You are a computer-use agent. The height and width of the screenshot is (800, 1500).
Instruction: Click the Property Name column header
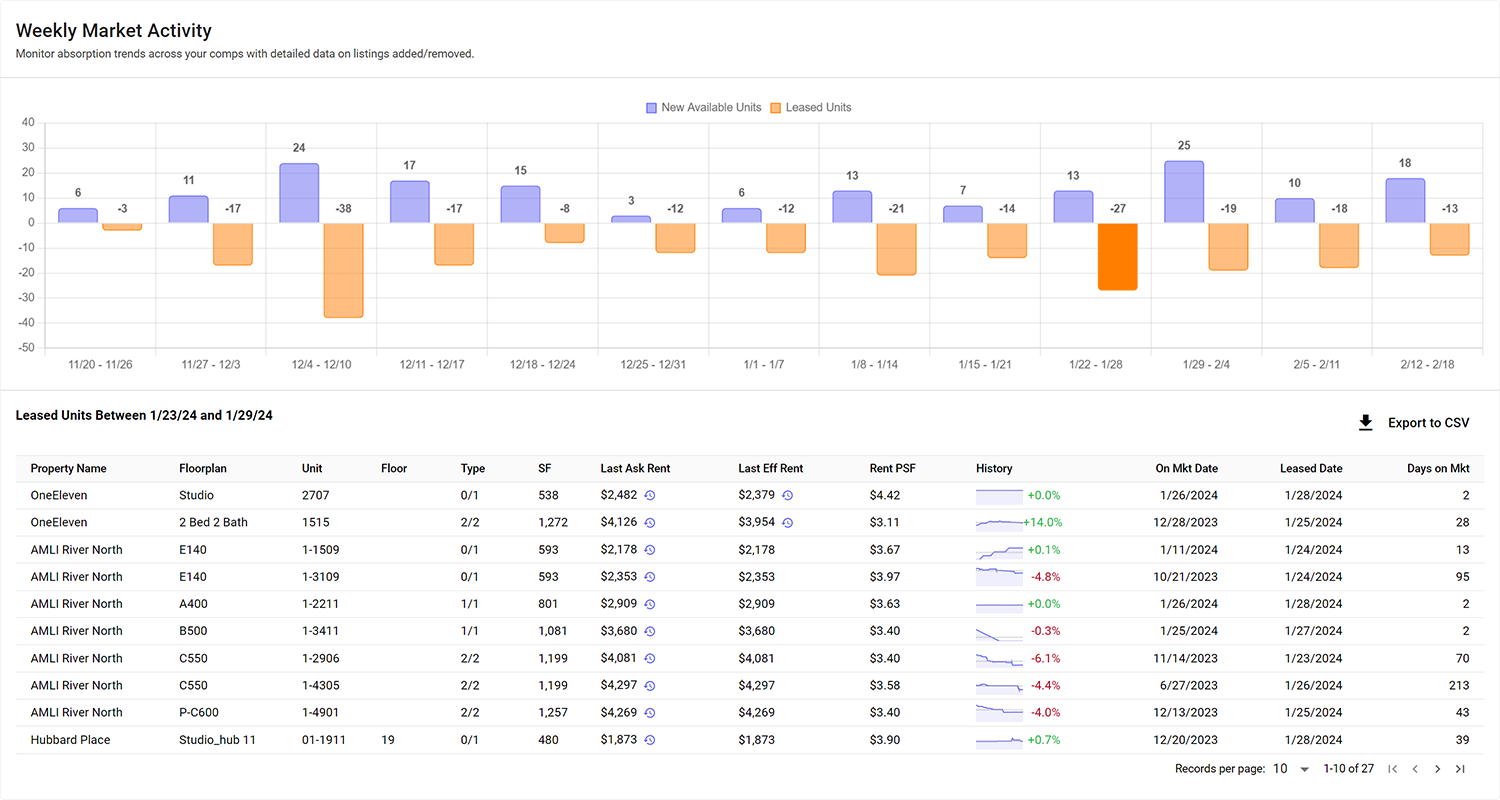pyautogui.click(x=68, y=468)
